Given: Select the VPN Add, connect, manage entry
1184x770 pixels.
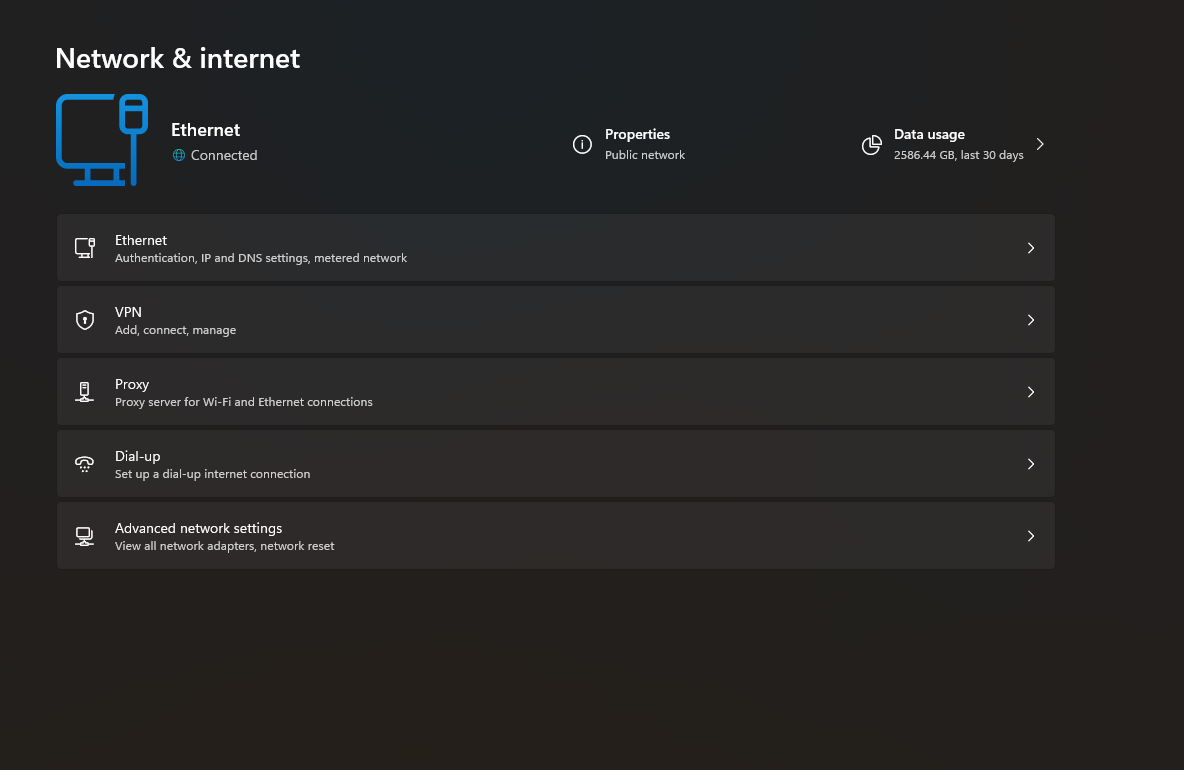Looking at the screenshot, I should click(x=556, y=320).
